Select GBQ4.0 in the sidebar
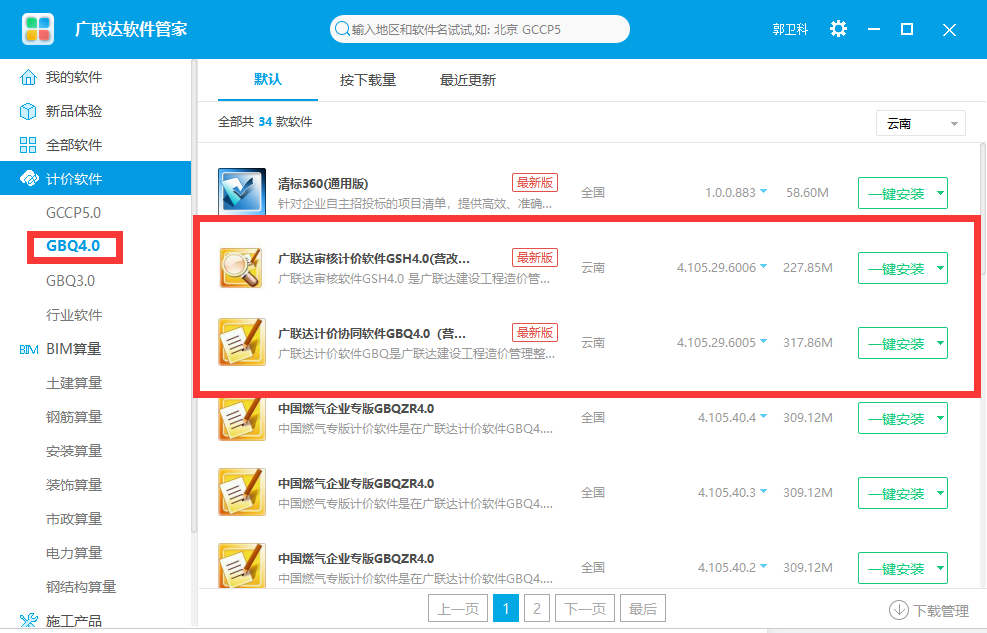 tap(73, 246)
